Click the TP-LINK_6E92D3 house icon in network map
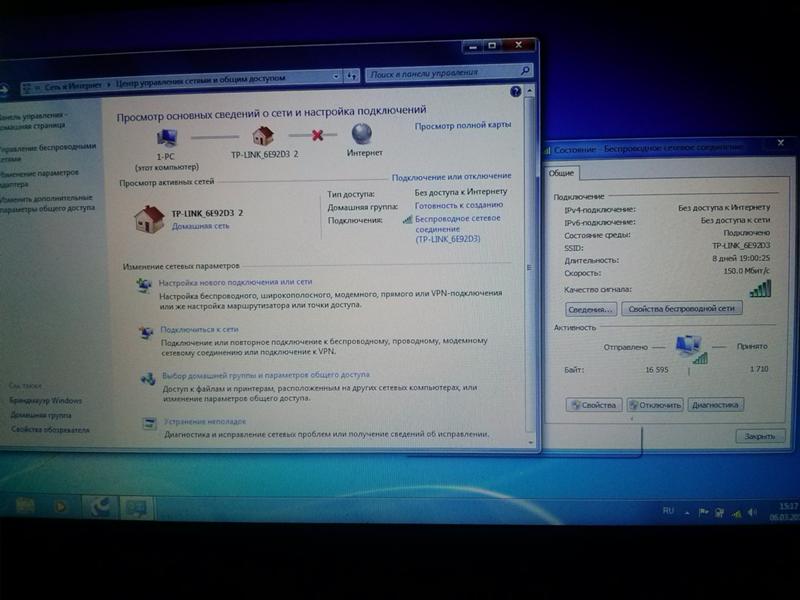Viewport: 800px width, 600px height. click(x=263, y=136)
